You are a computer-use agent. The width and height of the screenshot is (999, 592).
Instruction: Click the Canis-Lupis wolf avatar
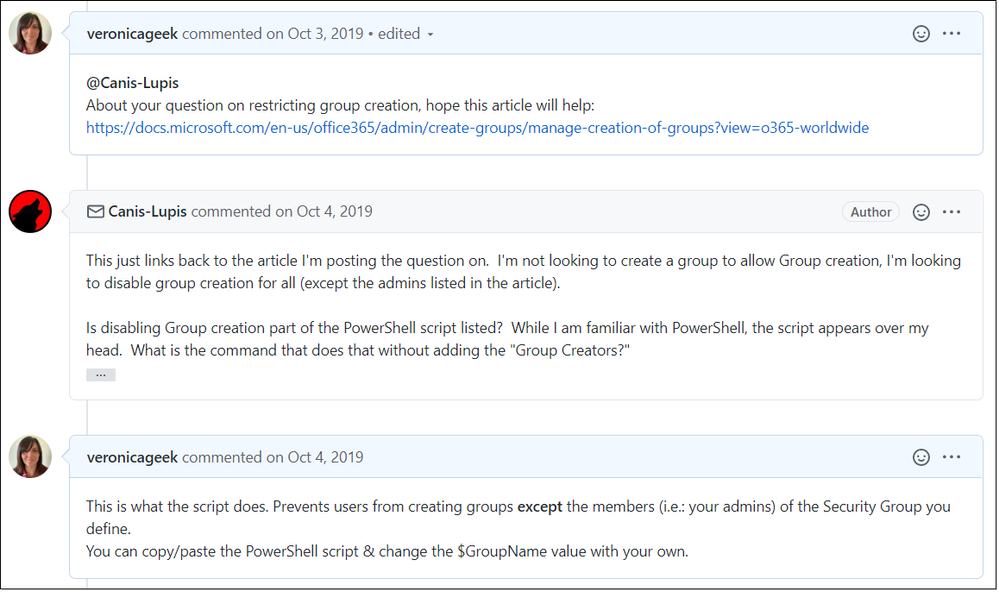point(30,211)
